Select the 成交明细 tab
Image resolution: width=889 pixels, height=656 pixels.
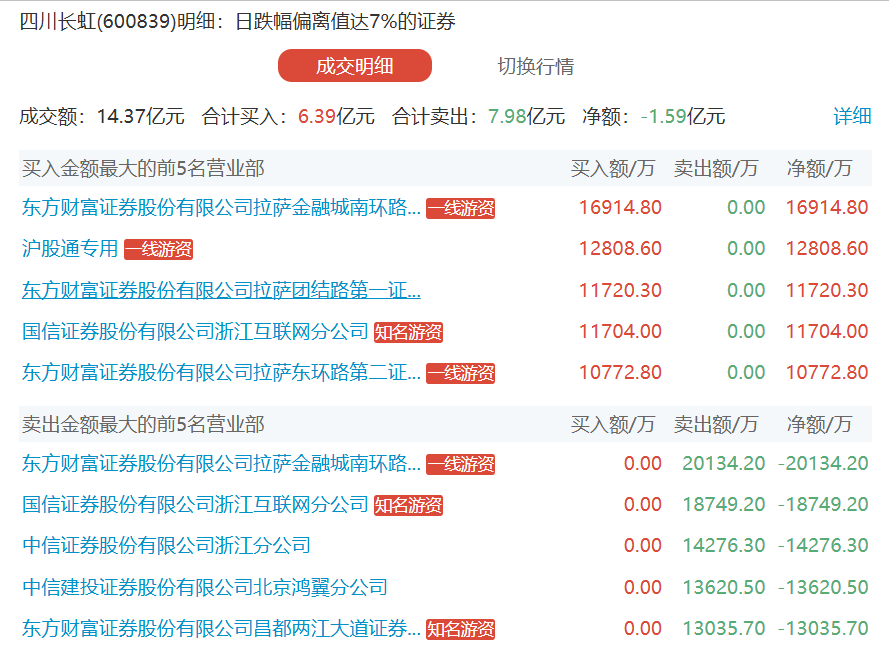point(354,66)
